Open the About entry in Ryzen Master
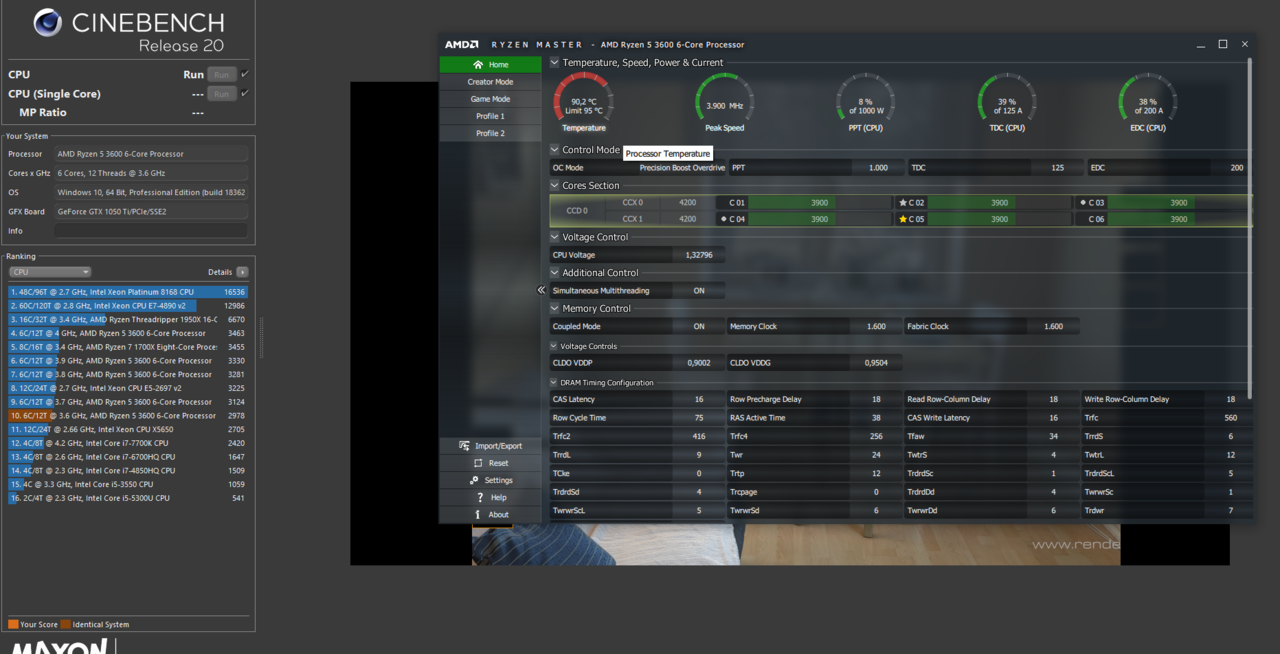Image resolution: width=1280 pixels, height=654 pixels. [x=490, y=514]
